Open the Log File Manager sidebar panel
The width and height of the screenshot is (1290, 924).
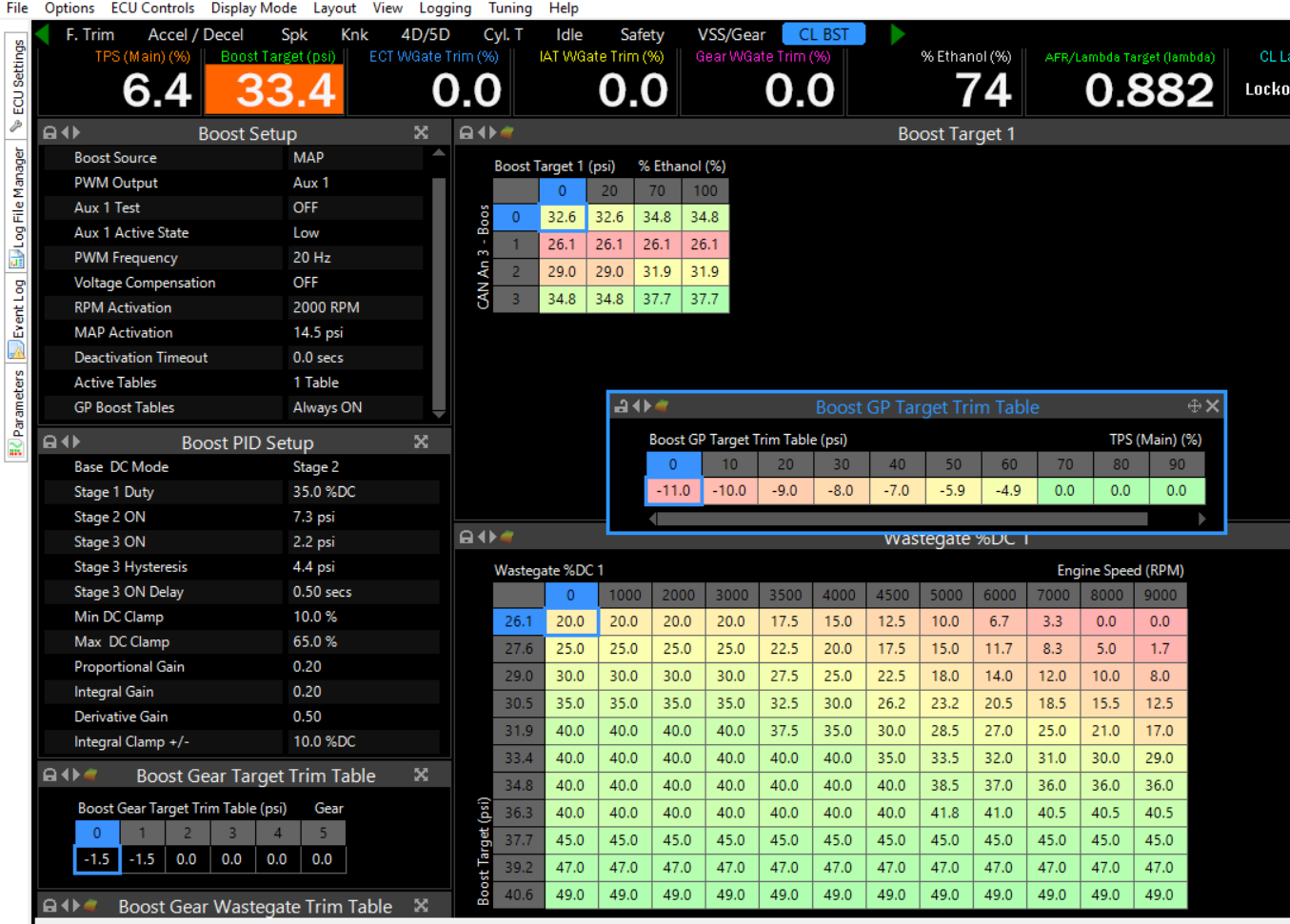tap(17, 206)
